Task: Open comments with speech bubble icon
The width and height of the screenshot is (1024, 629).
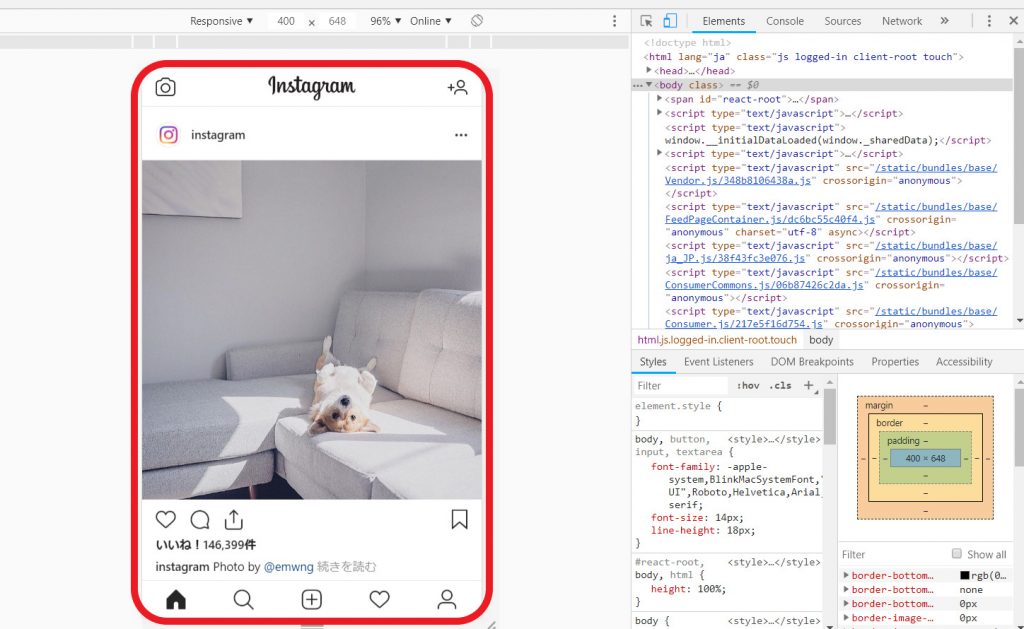Action: pyautogui.click(x=200, y=519)
